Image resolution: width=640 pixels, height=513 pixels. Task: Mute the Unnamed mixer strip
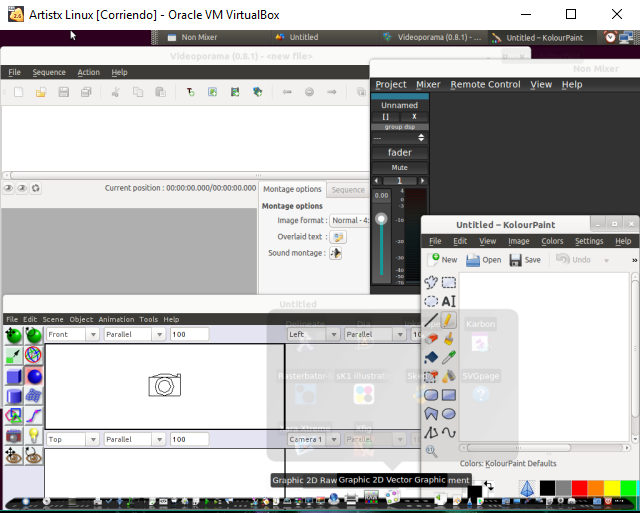(399, 167)
